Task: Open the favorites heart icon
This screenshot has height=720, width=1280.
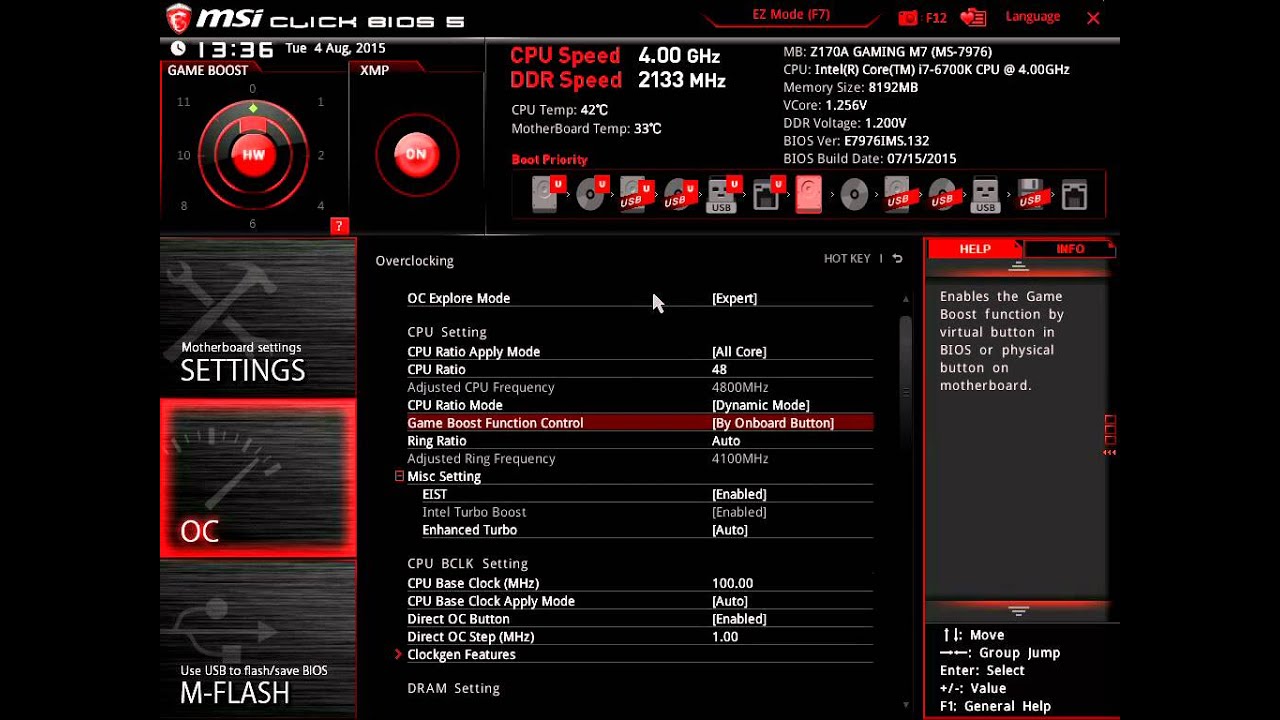Action: coord(973,18)
